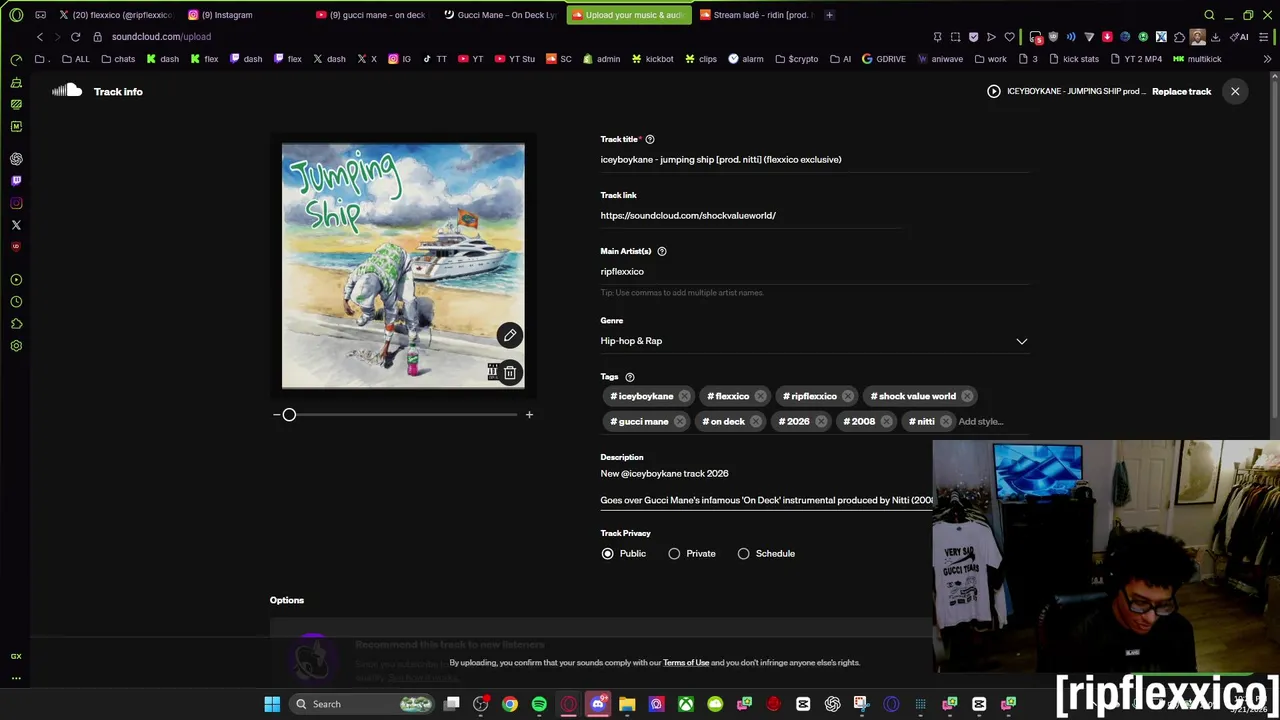
Task: Click the Replace track button
Action: (x=1181, y=91)
